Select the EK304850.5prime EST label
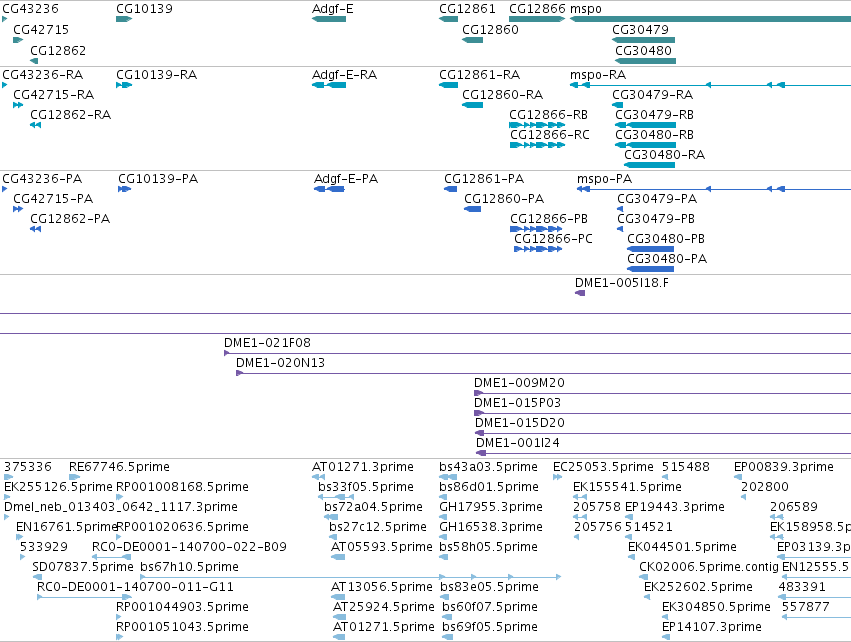 716,606
